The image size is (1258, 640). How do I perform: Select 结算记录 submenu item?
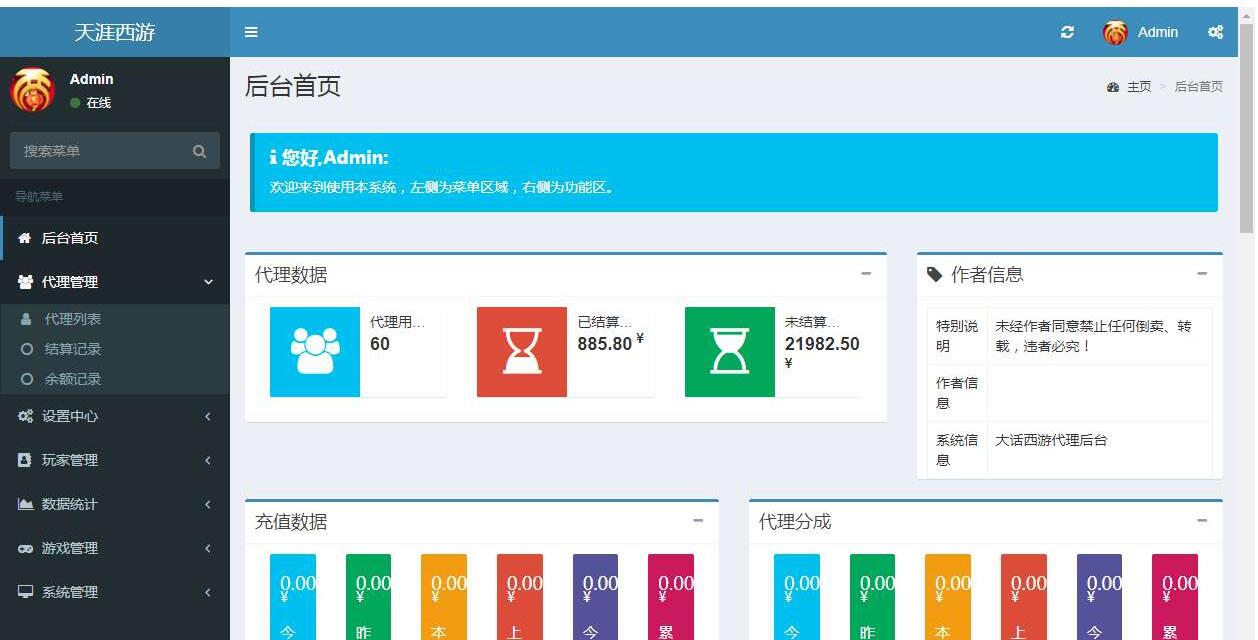tap(72, 349)
